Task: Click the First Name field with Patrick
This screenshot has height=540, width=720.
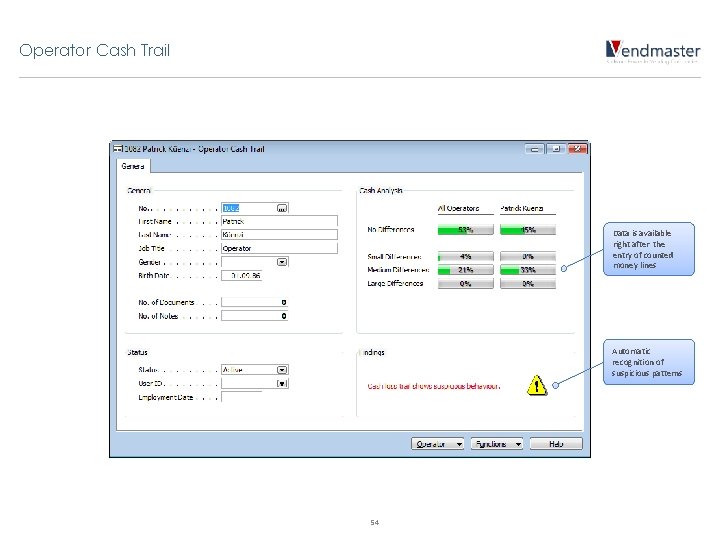Action: (279, 221)
